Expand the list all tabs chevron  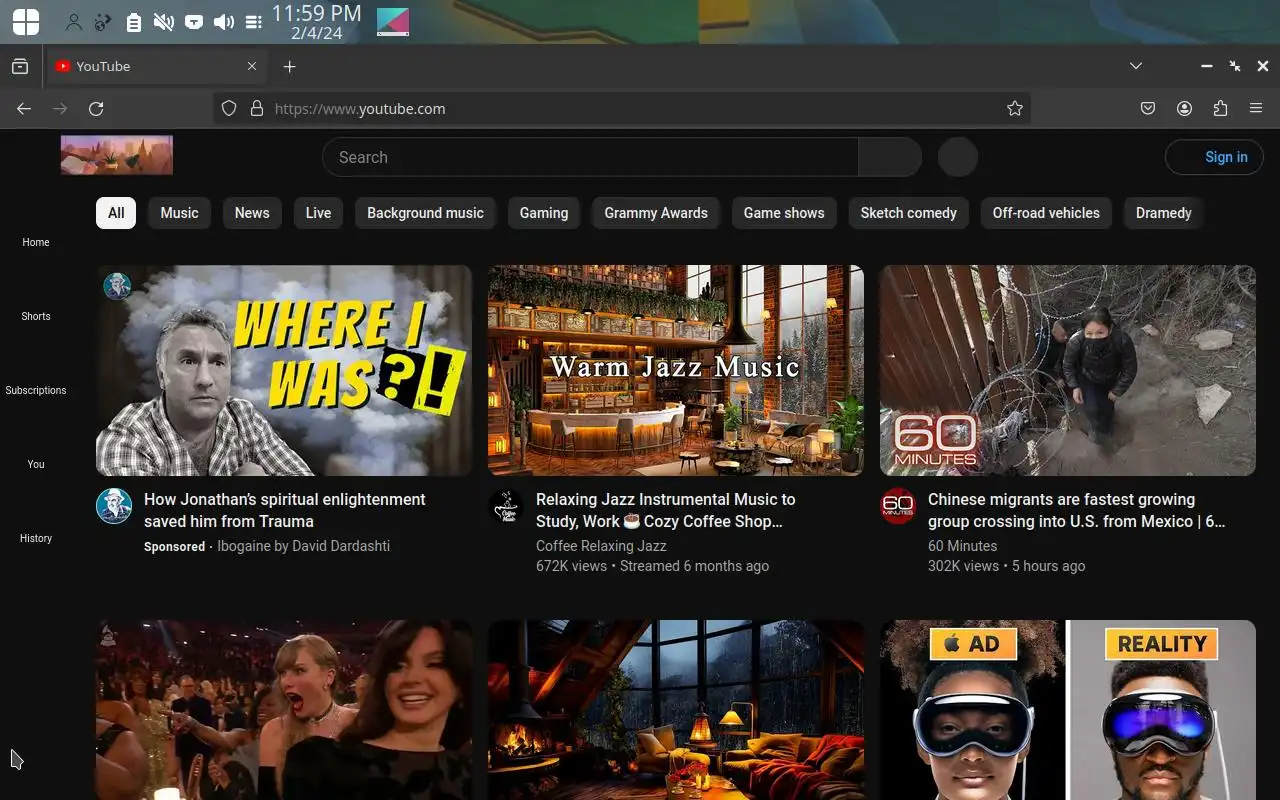pyautogui.click(x=1136, y=66)
